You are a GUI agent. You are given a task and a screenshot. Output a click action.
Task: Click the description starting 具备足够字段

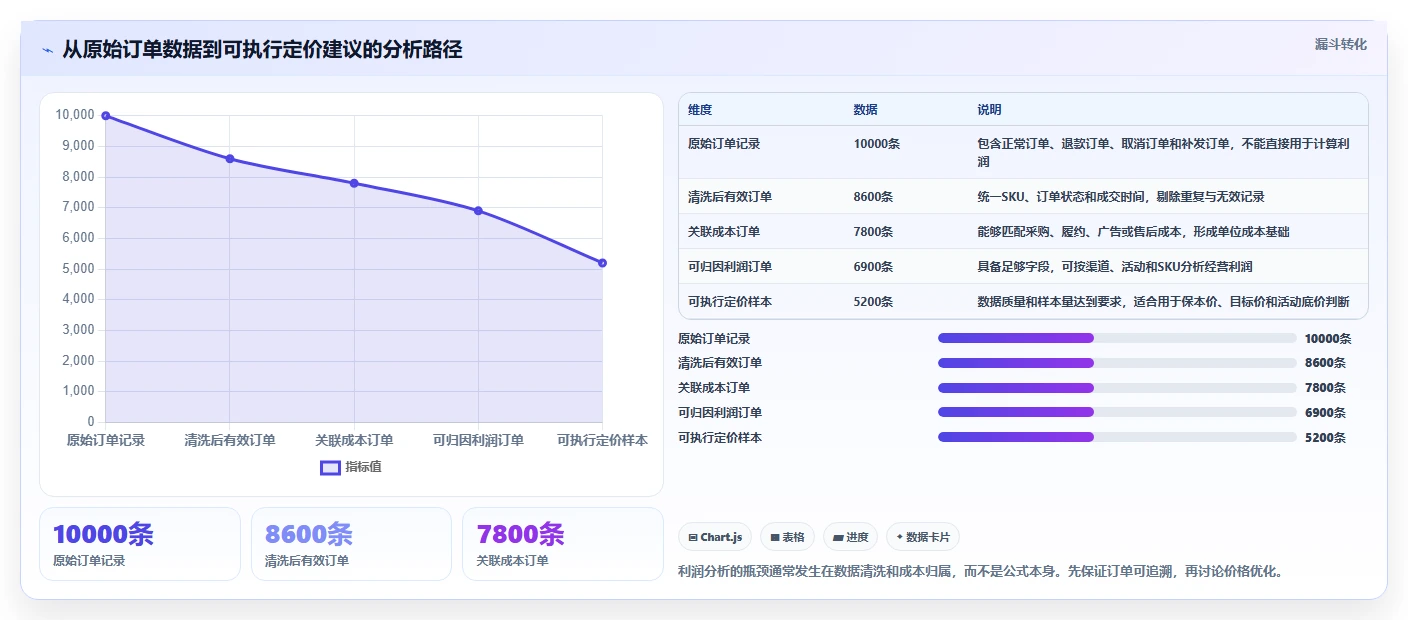1115,267
